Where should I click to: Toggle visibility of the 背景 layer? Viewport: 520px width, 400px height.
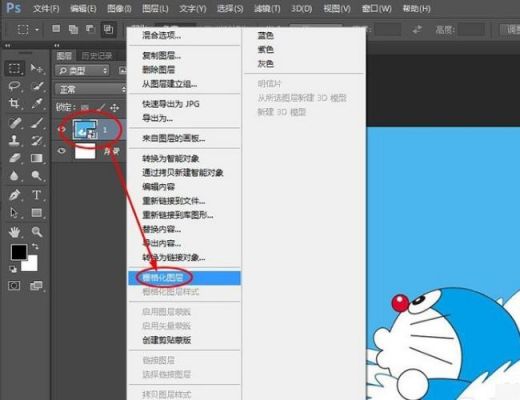(x=61, y=151)
